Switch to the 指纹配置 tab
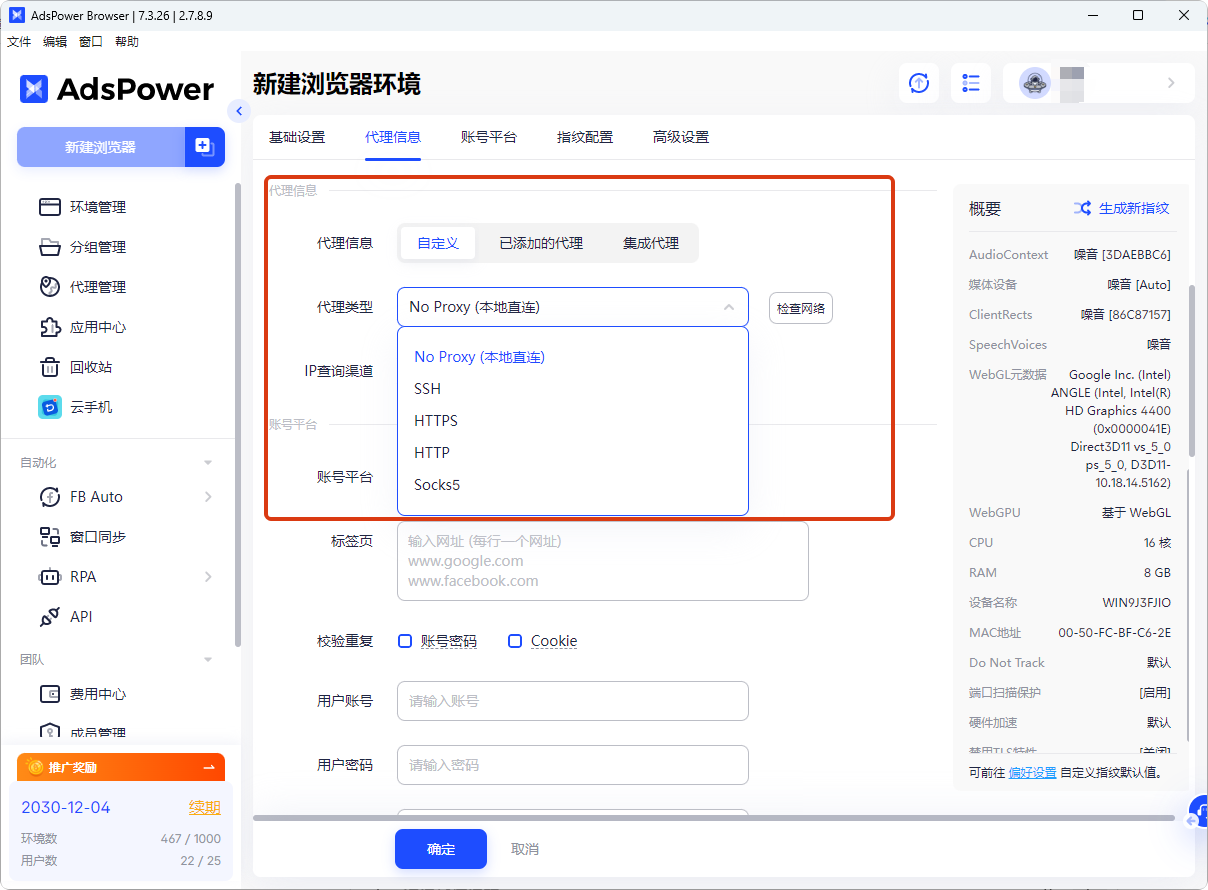 (x=585, y=137)
